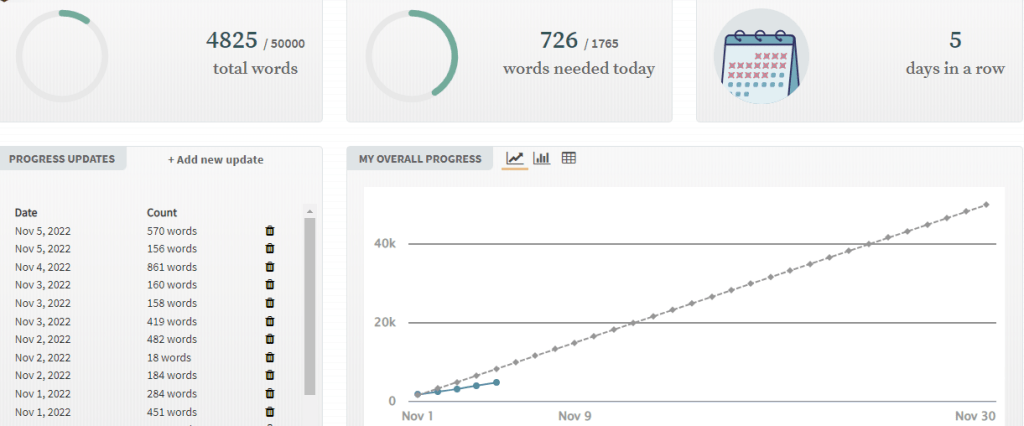Delete the 419 words update
1024x426 pixels.
point(269,321)
